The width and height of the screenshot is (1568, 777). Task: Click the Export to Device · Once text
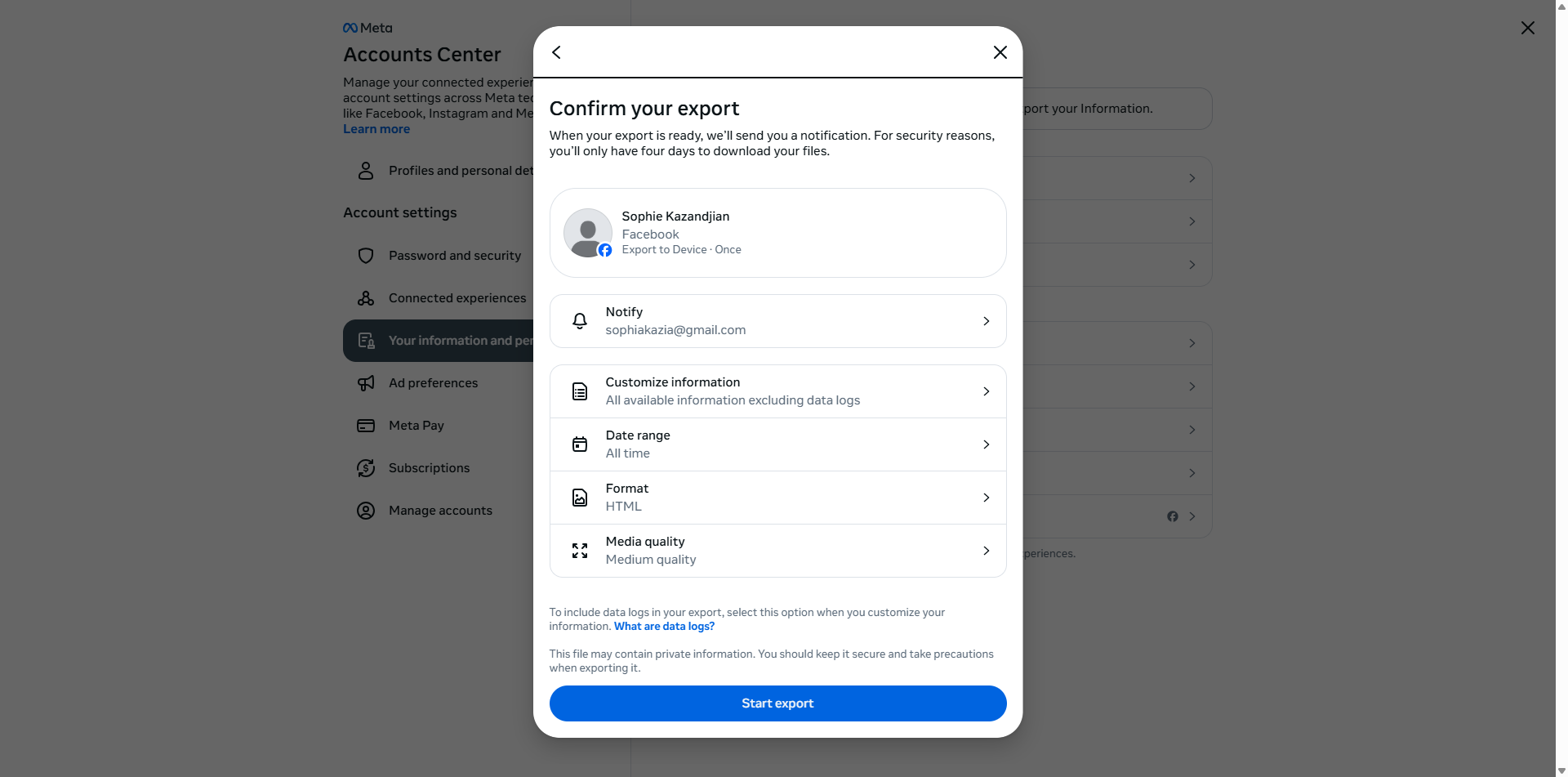(682, 250)
